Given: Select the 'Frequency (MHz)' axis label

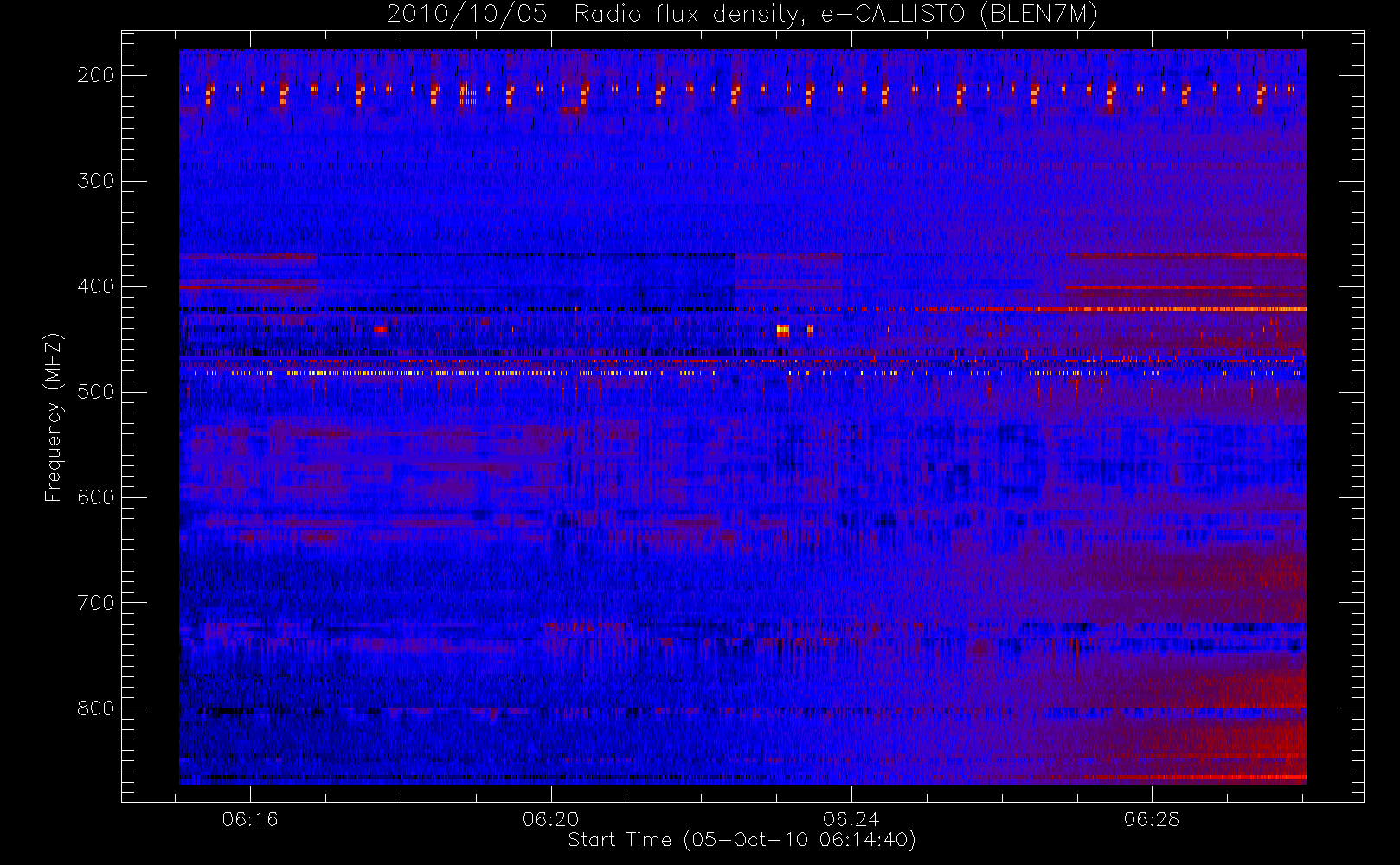Looking at the screenshot, I should (x=54, y=417).
